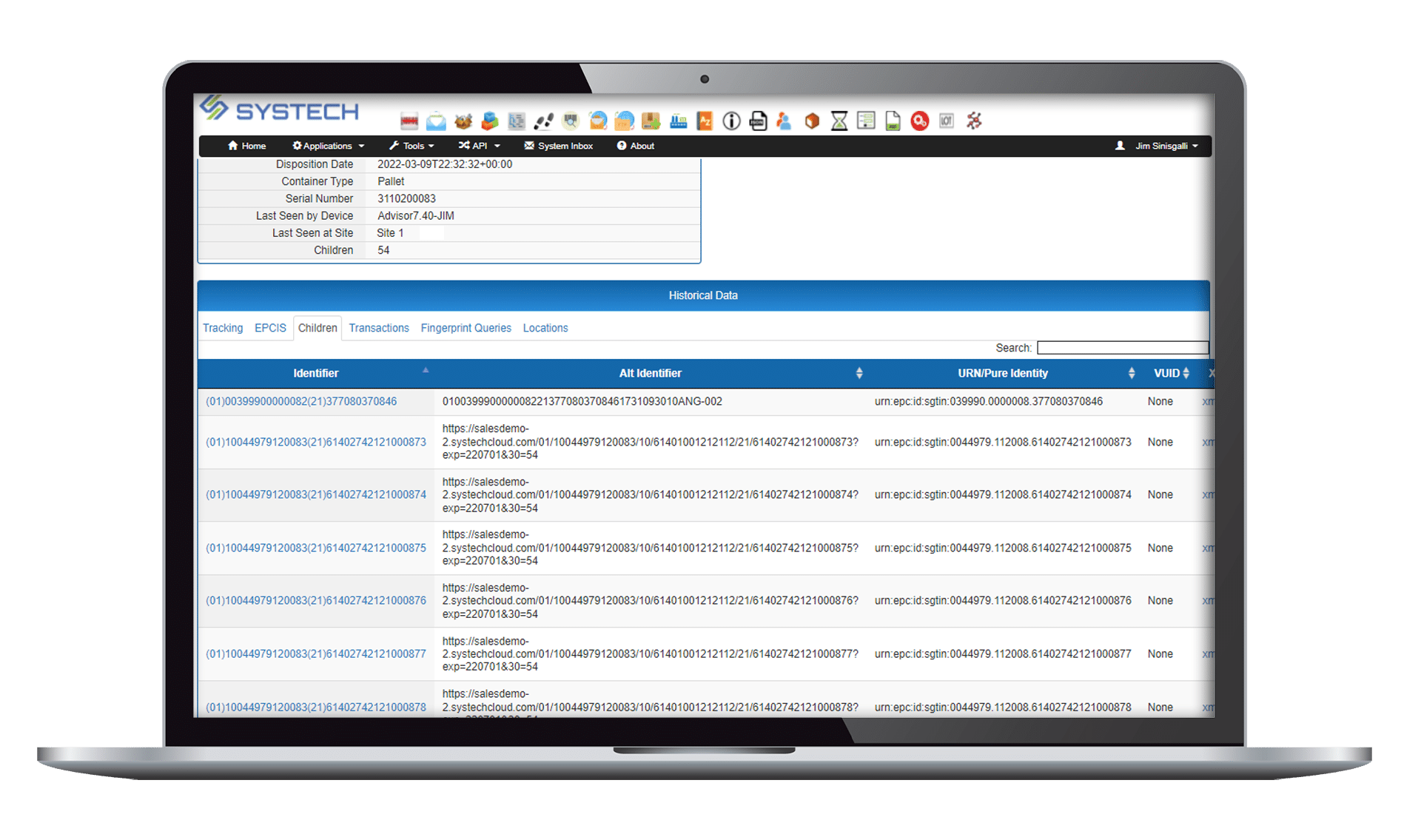Screen dimensions: 1421x840
Task: Expand the Applications dropdown menu
Action: tap(328, 146)
